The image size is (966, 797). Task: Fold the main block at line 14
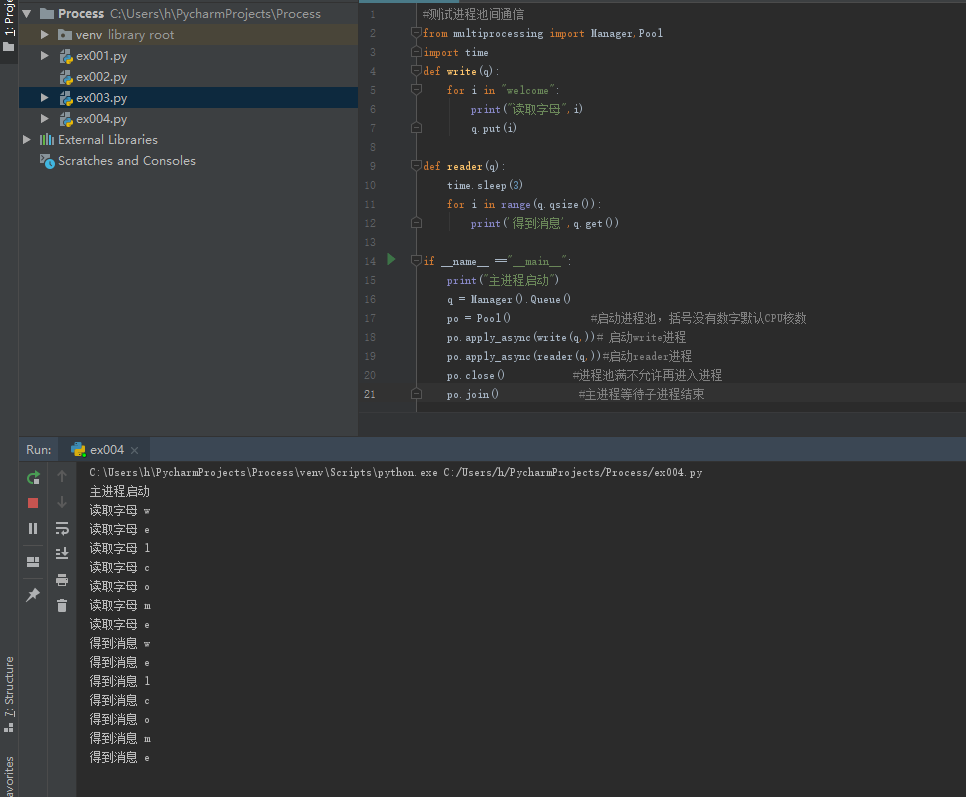(x=416, y=261)
